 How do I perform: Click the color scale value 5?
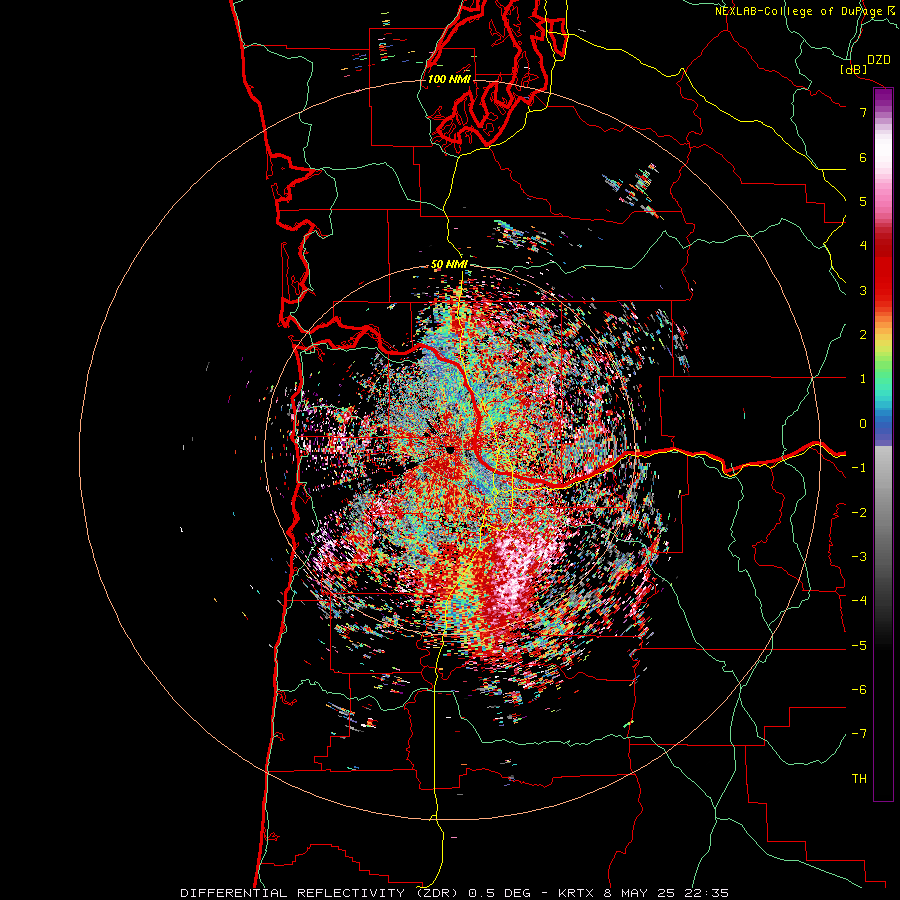863,201
